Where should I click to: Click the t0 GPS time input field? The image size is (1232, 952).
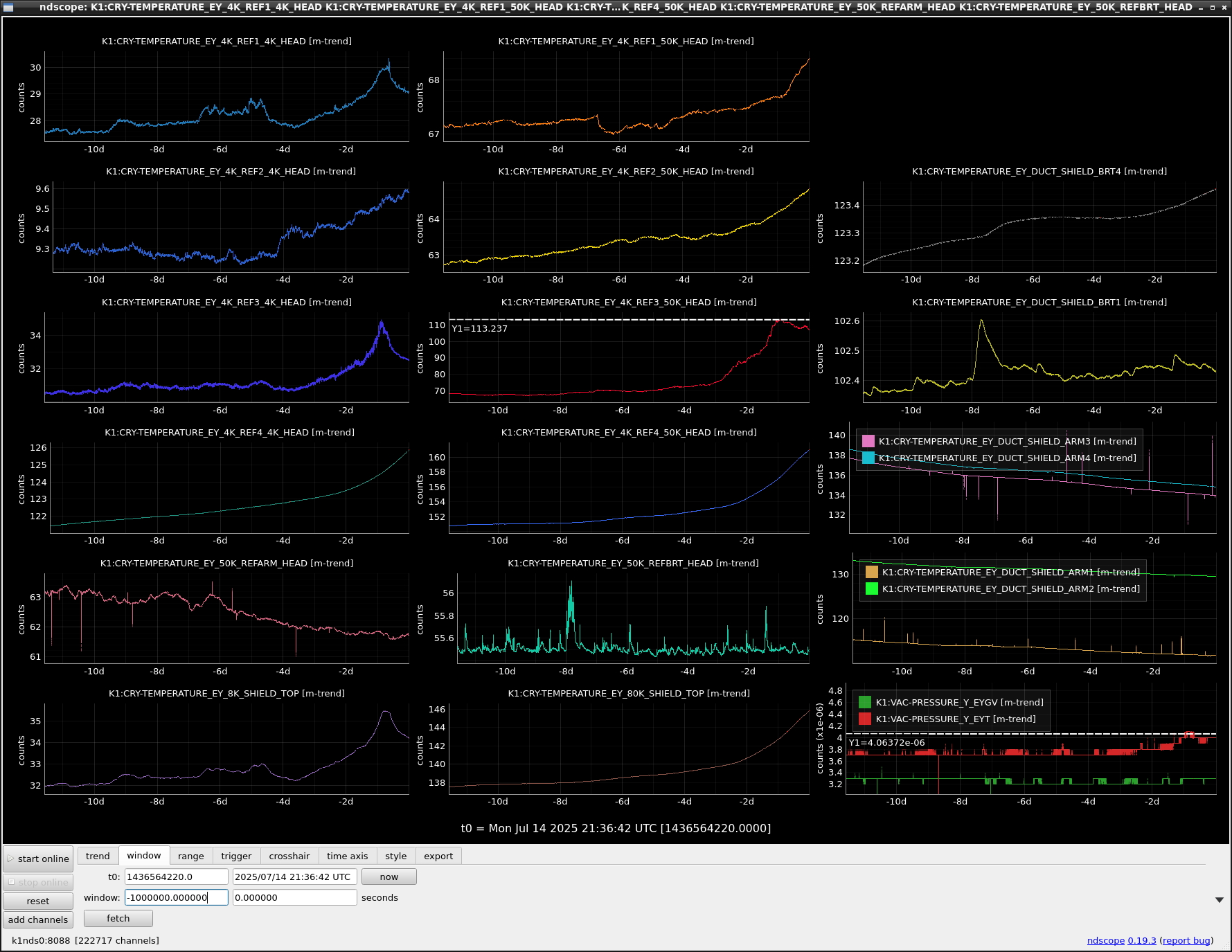click(x=177, y=877)
